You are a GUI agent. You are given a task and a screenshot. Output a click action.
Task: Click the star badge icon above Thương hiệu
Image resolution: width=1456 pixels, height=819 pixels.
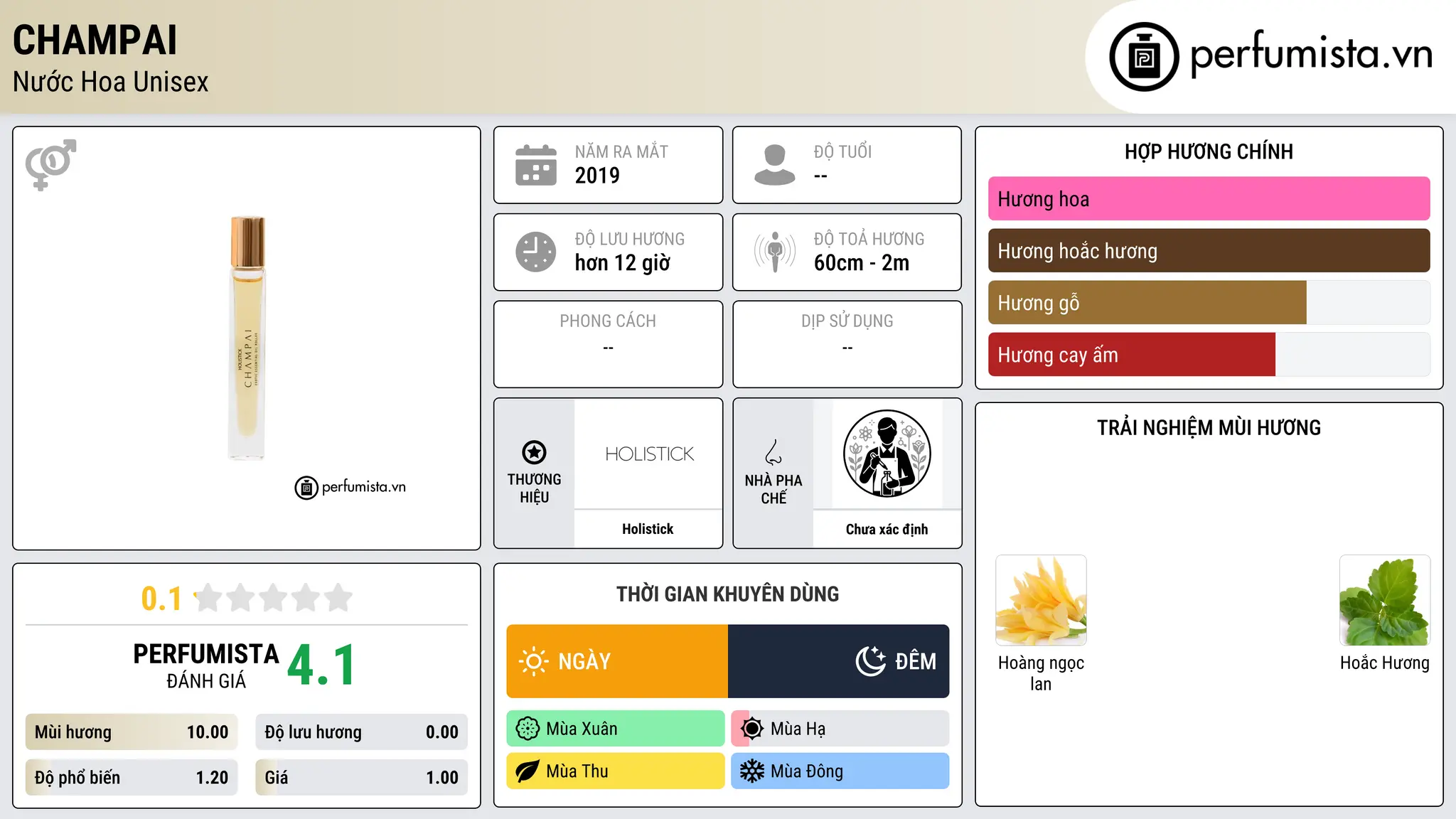click(x=535, y=452)
